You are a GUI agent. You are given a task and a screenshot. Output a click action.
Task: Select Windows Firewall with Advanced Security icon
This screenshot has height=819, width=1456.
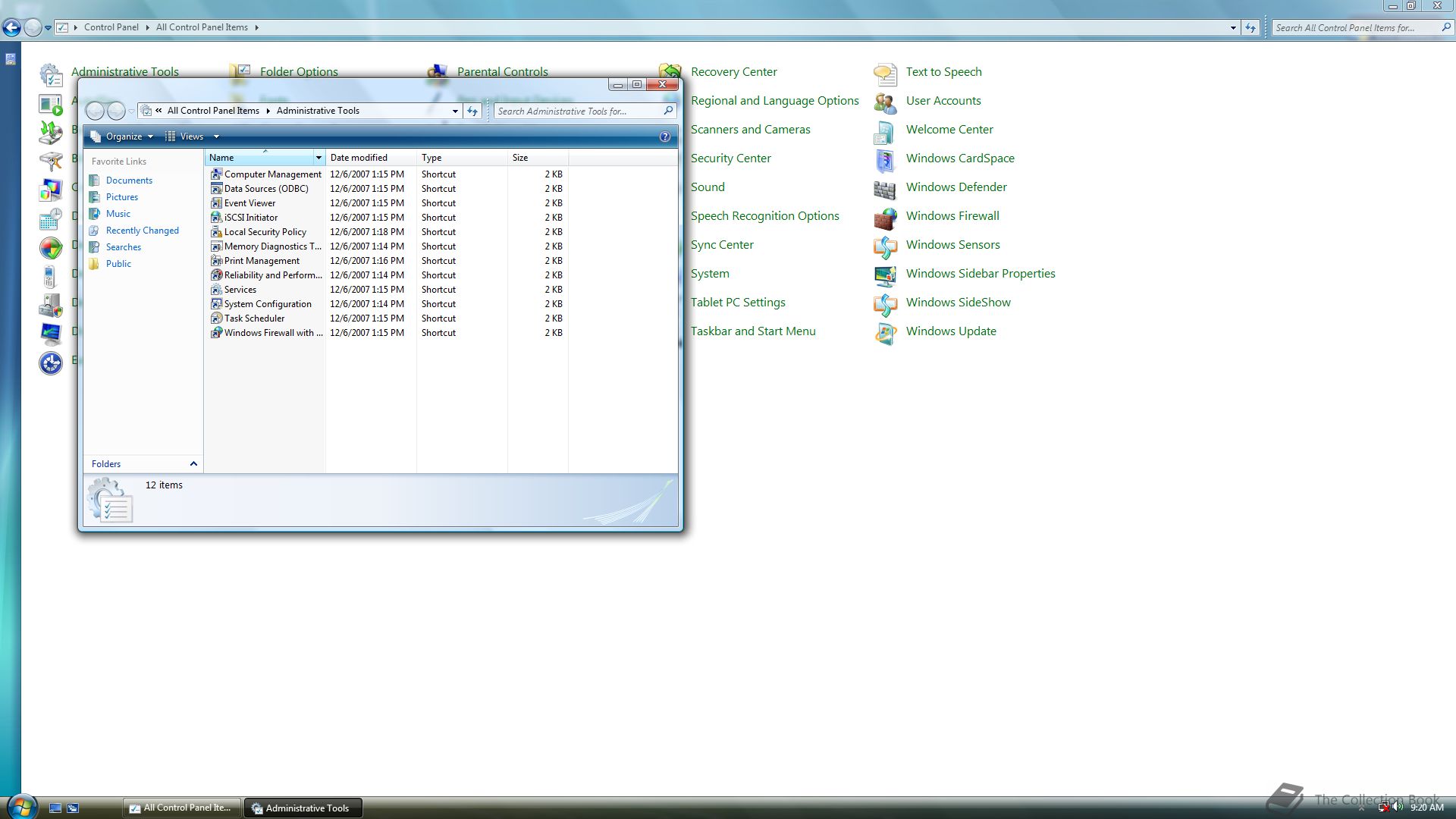[x=216, y=333]
